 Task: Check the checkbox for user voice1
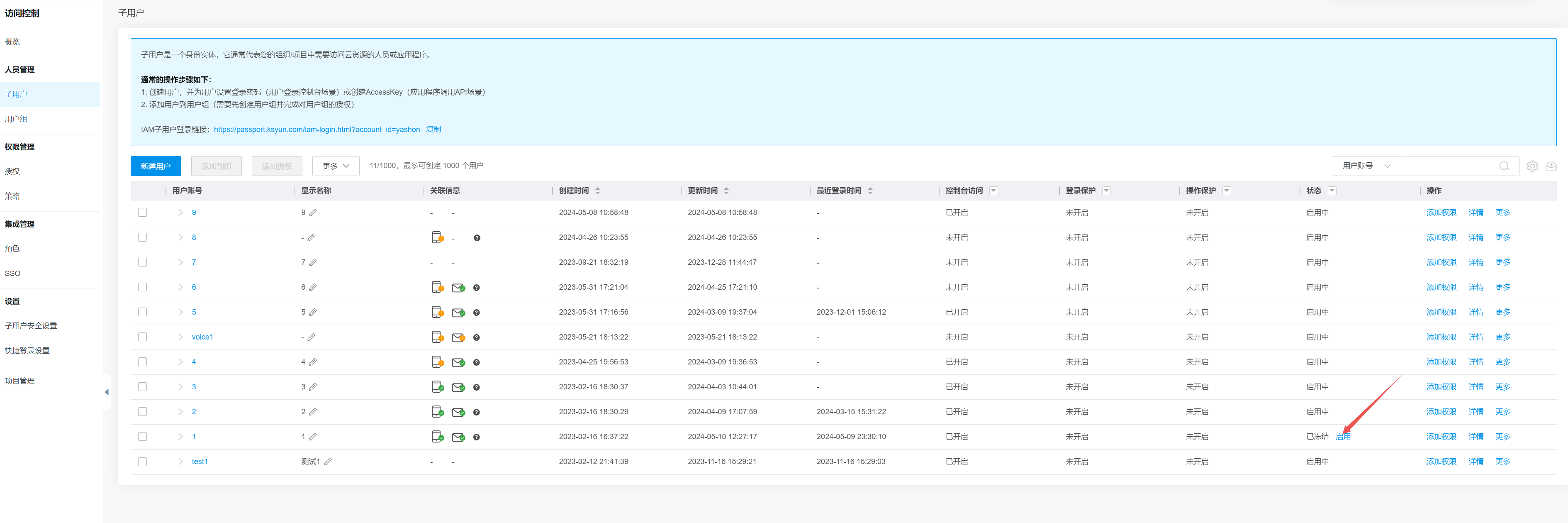142,337
